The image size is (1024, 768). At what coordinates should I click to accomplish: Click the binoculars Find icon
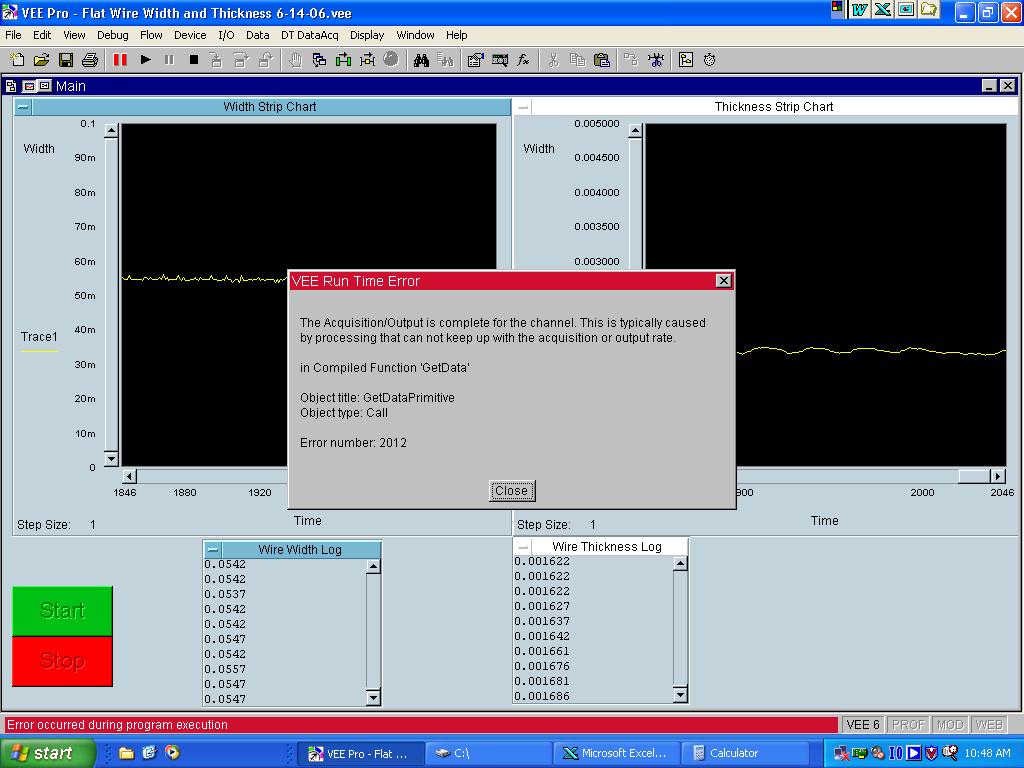coord(422,60)
